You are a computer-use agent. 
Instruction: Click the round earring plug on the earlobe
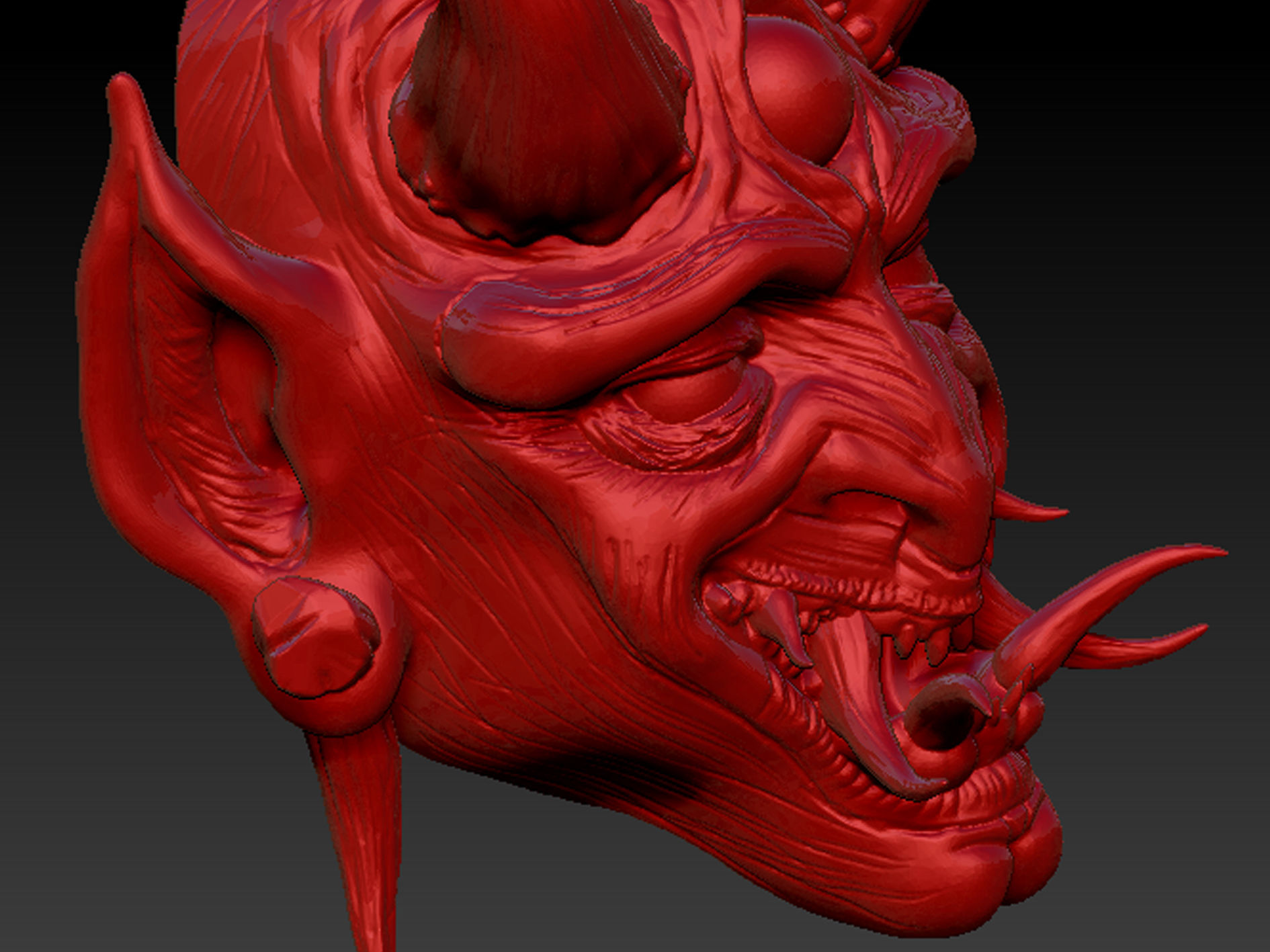[316, 636]
